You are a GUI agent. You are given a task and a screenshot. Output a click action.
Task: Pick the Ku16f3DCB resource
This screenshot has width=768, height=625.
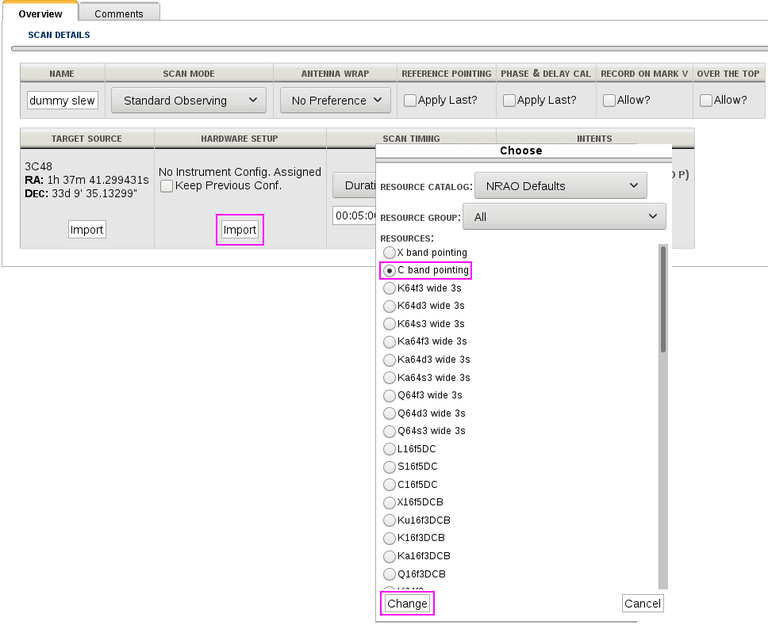click(390, 520)
